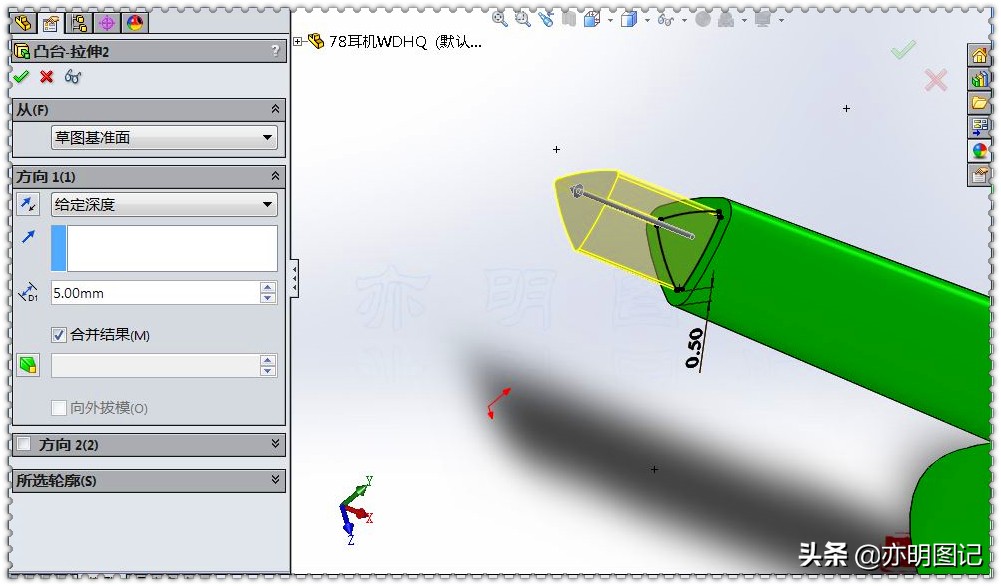This screenshot has width=1001, height=586.
Task: Uncheck the 合并结果 merge result checkbox
Action: point(59,335)
